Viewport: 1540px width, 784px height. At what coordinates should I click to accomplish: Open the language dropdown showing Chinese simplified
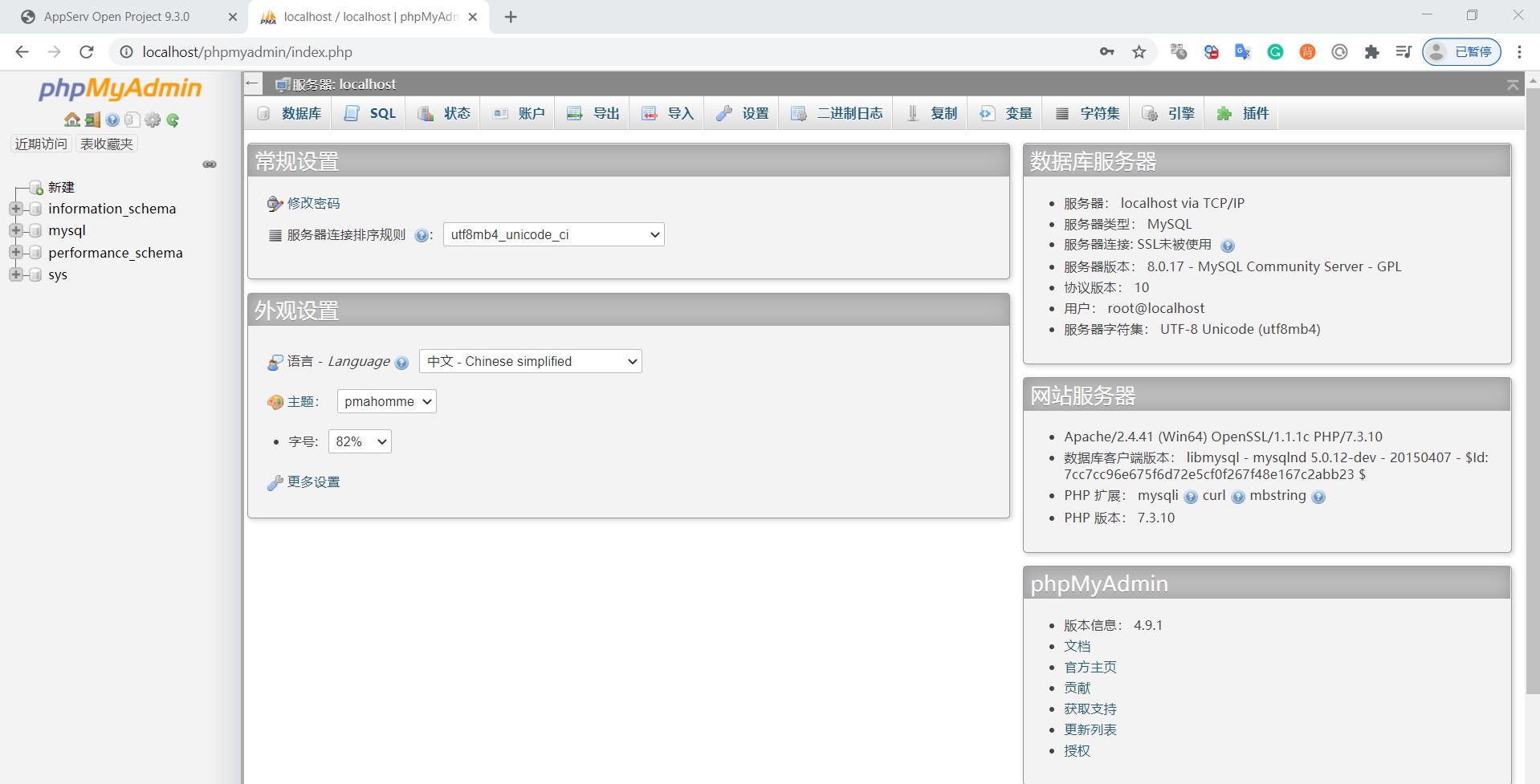coord(531,361)
